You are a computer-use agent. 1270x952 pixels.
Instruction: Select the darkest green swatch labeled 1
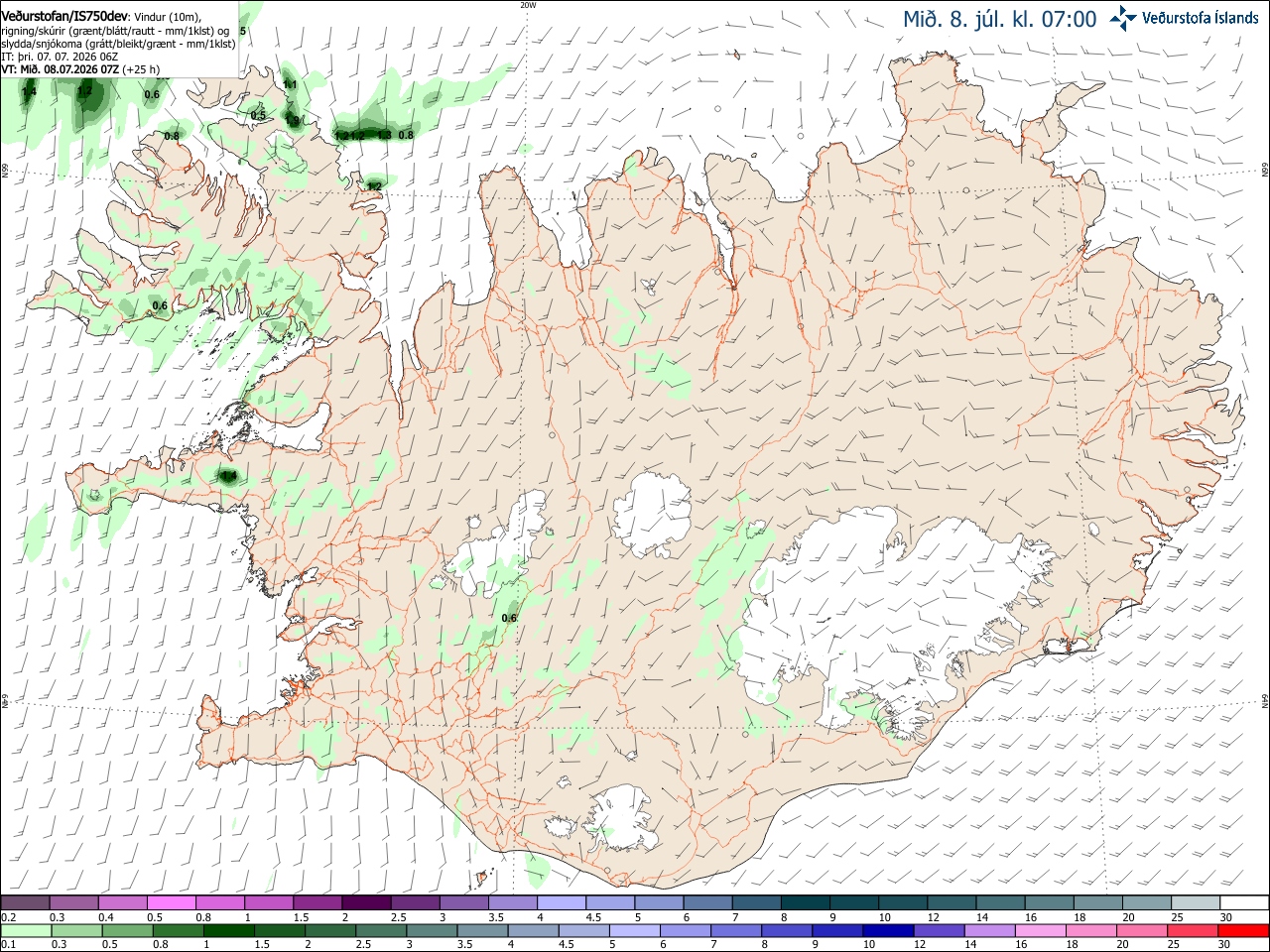pyautogui.click(x=228, y=930)
